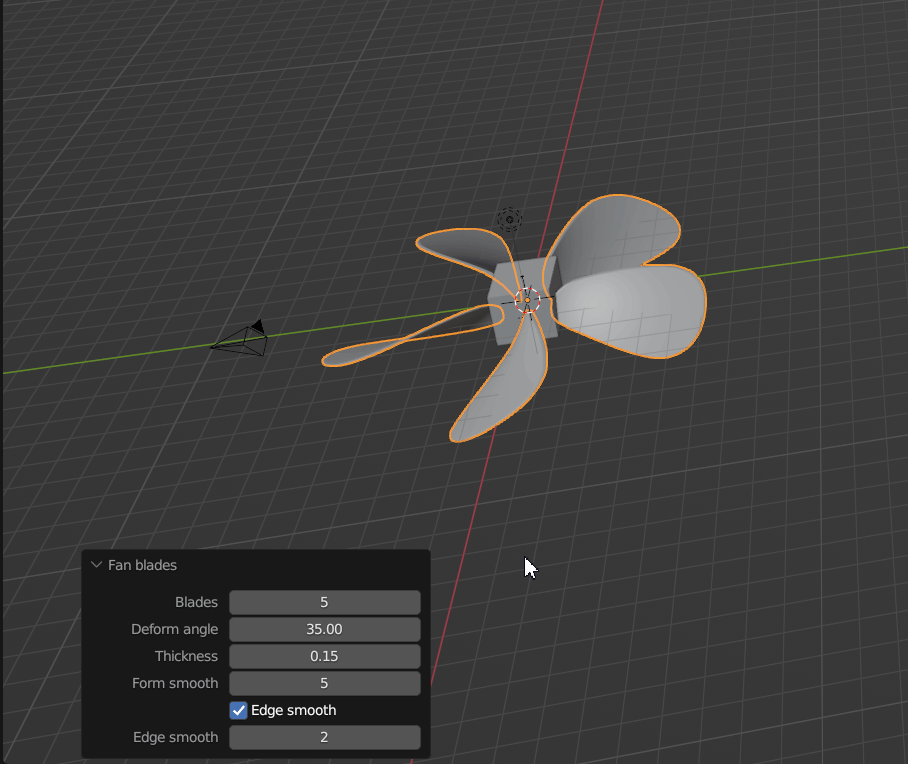The width and height of the screenshot is (908, 764).
Task: Click the Fan blades panel title text
Action: pos(143,565)
